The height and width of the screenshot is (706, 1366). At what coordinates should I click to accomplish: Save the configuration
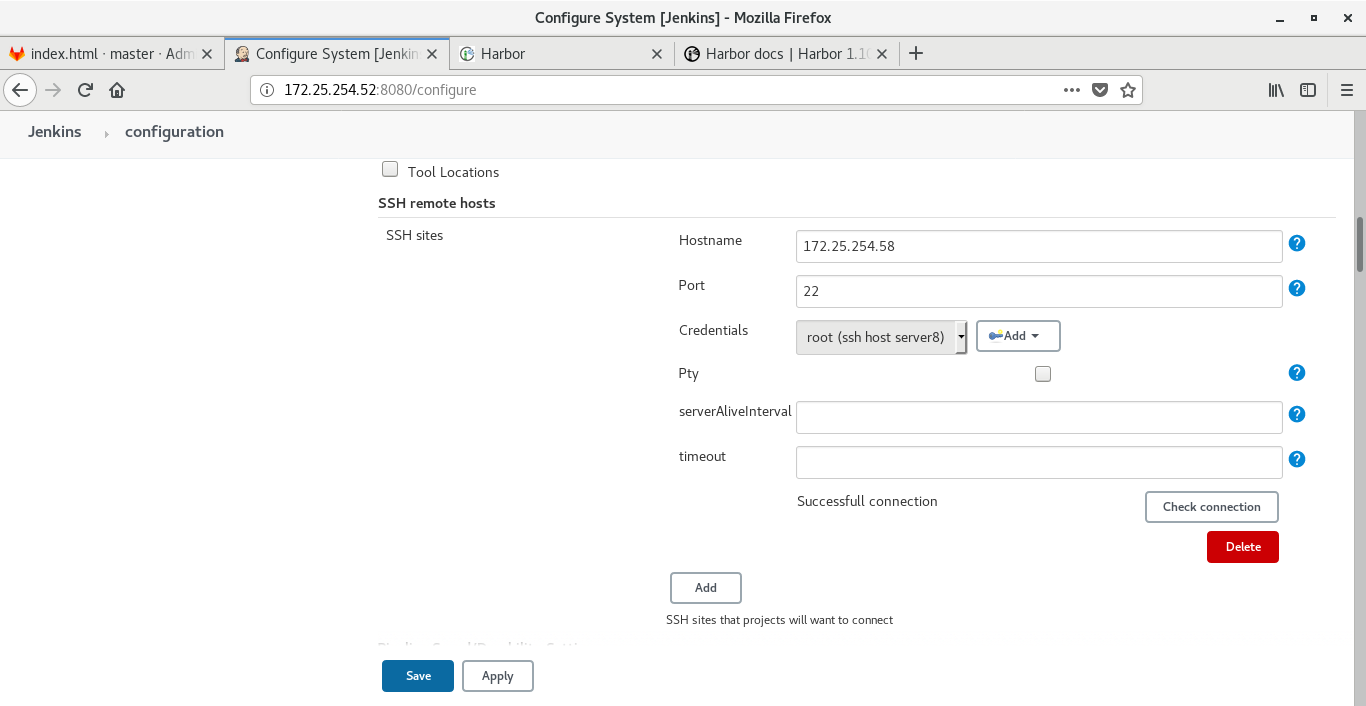tap(418, 676)
